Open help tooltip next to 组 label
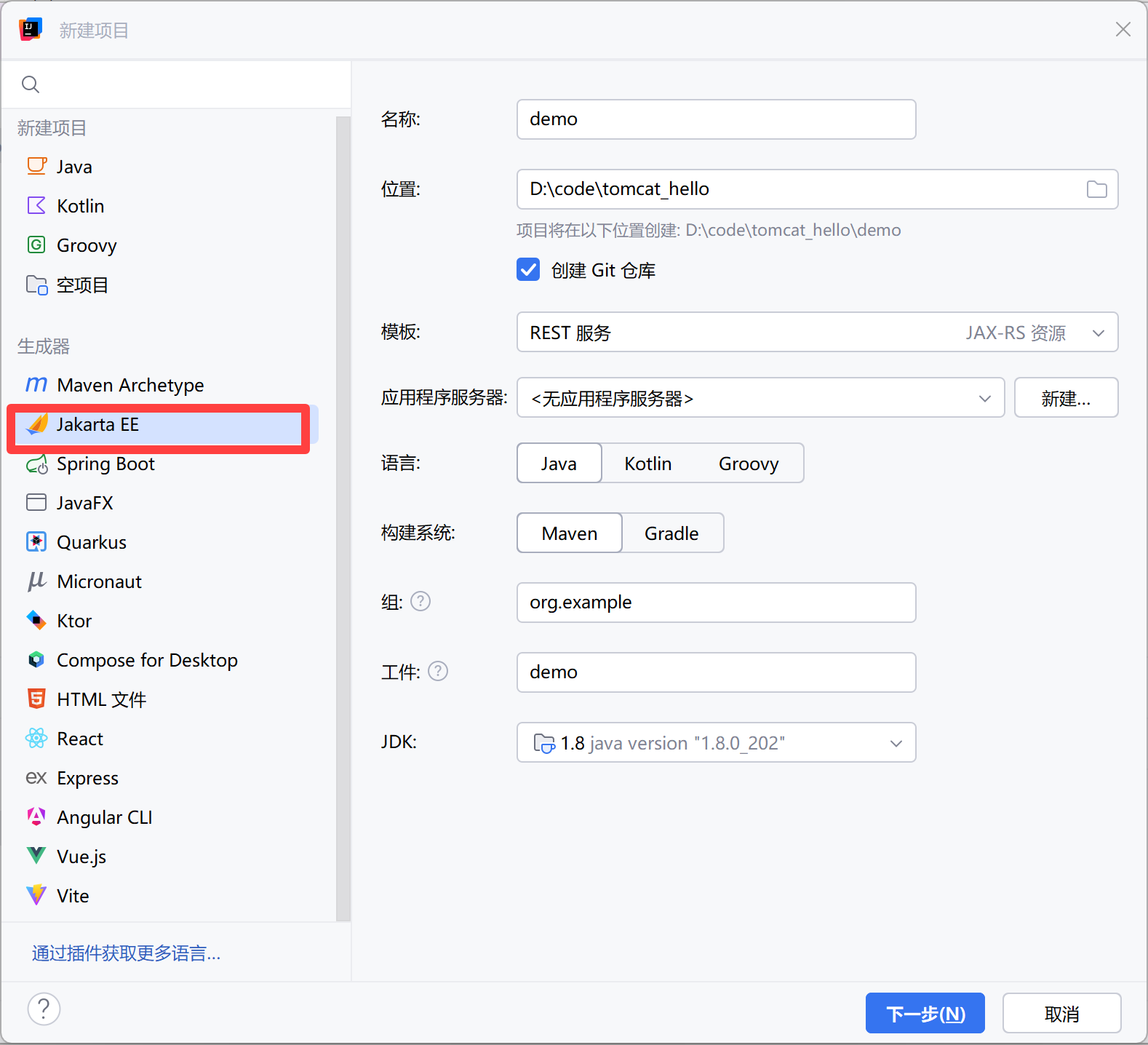Viewport: 1148px width, 1045px height. coord(420,601)
